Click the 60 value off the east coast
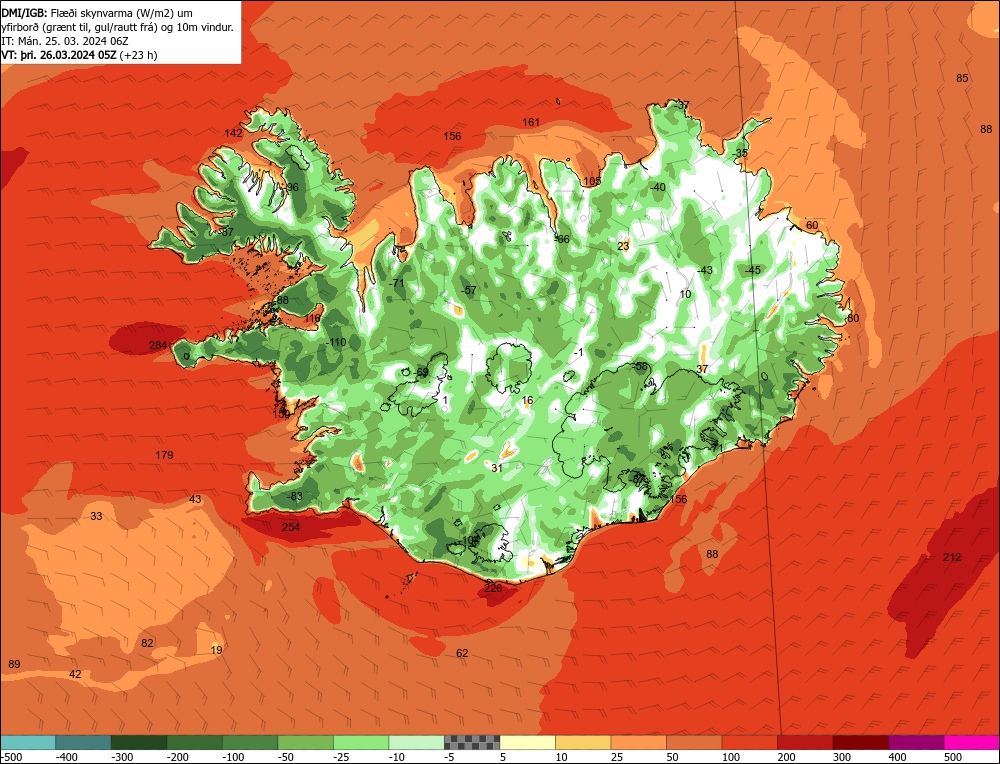 [x=812, y=225]
